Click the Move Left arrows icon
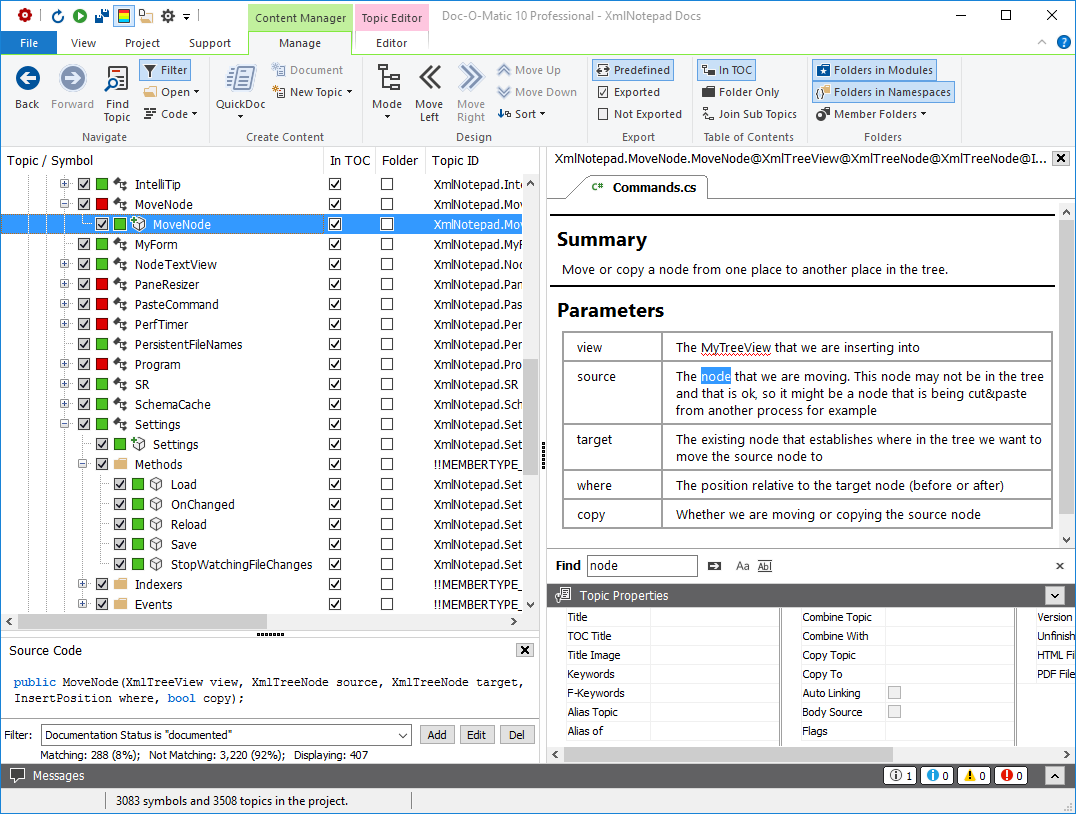The image size is (1076, 814). (429, 79)
